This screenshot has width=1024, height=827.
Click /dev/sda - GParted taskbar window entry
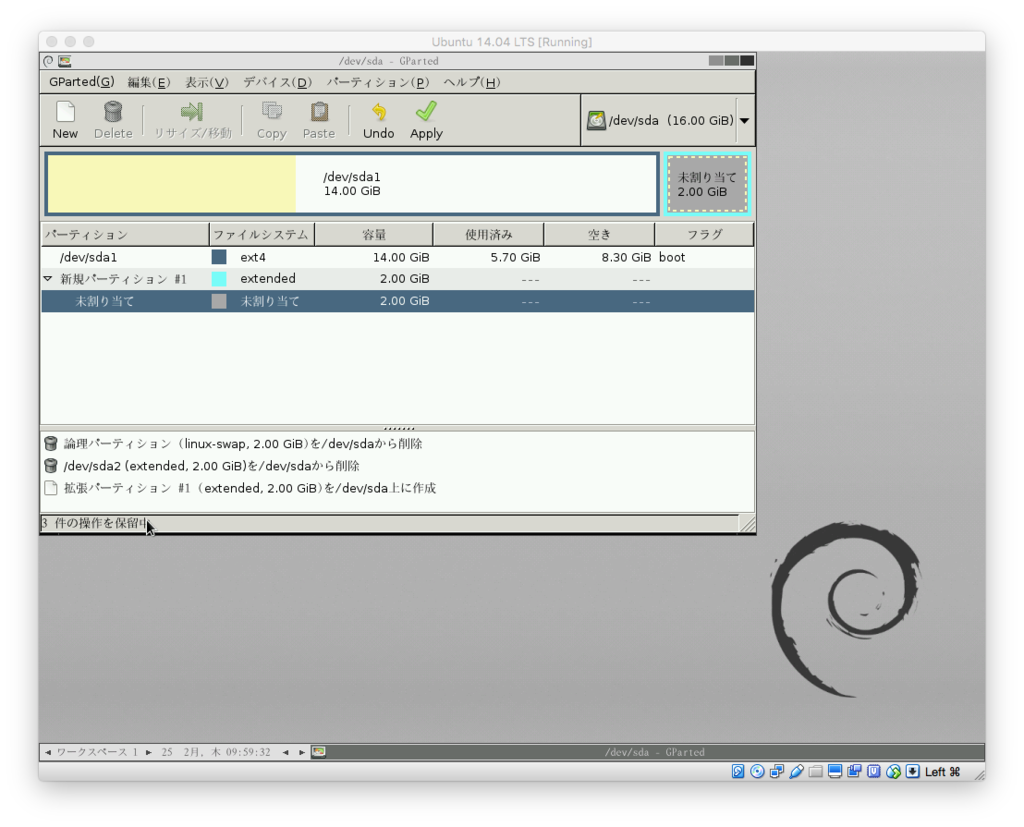click(x=654, y=752)
